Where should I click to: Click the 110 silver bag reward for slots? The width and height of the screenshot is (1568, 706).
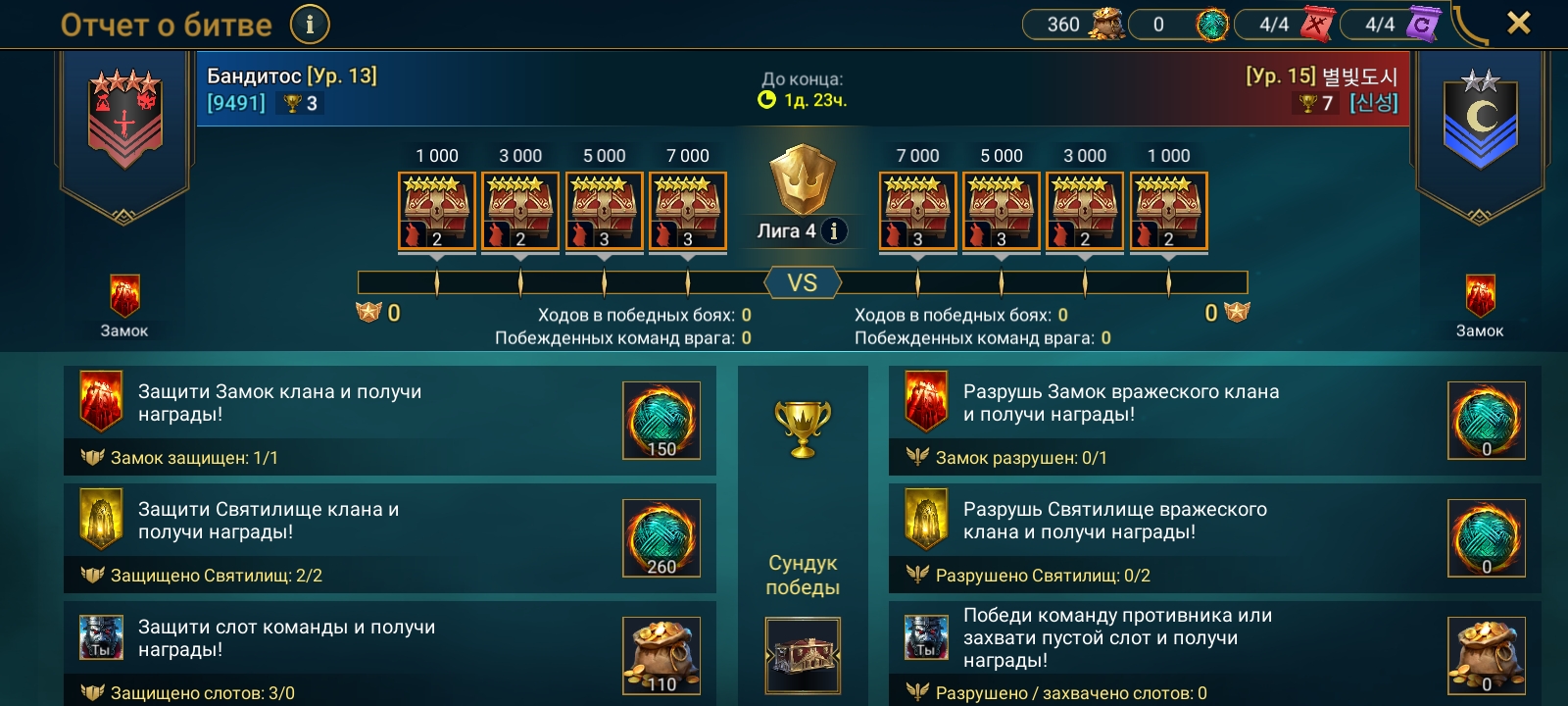coord(661,655)
